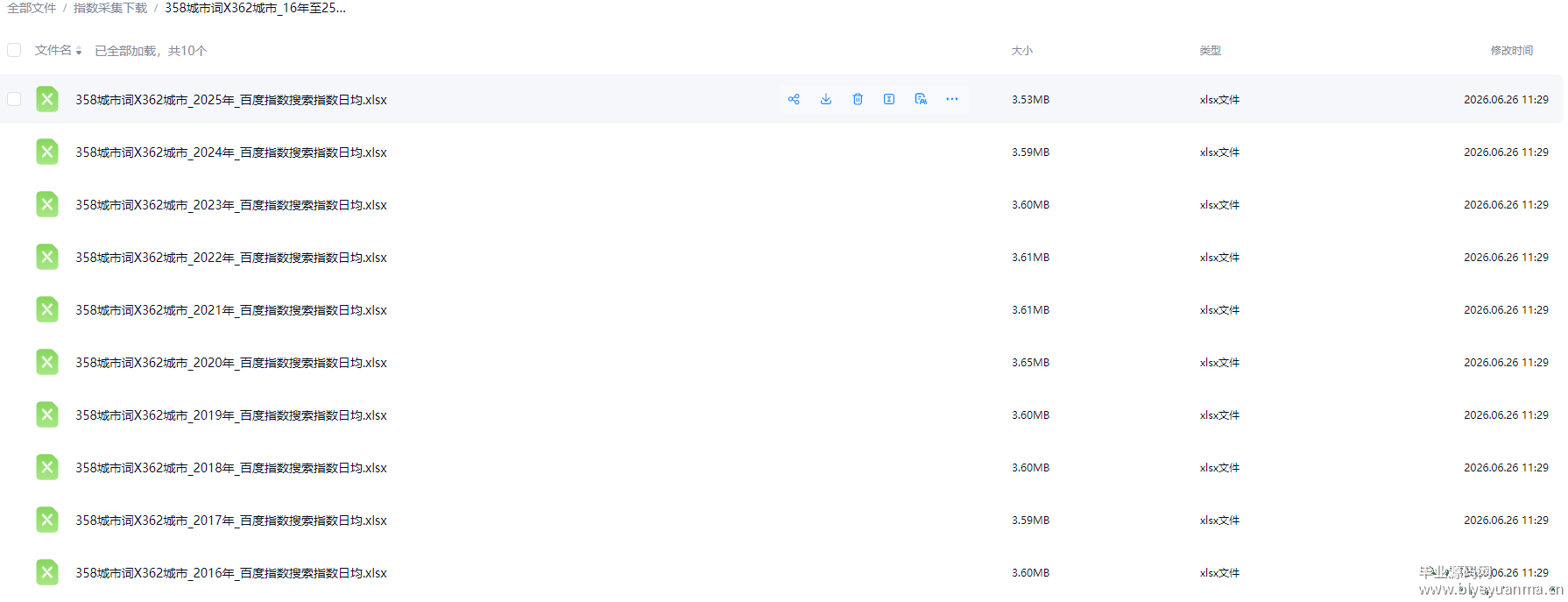The height and width of the screenshot is (602, 1568).
Task: Sort files using the 文件名 arrow
Action: tap(79, 51)
